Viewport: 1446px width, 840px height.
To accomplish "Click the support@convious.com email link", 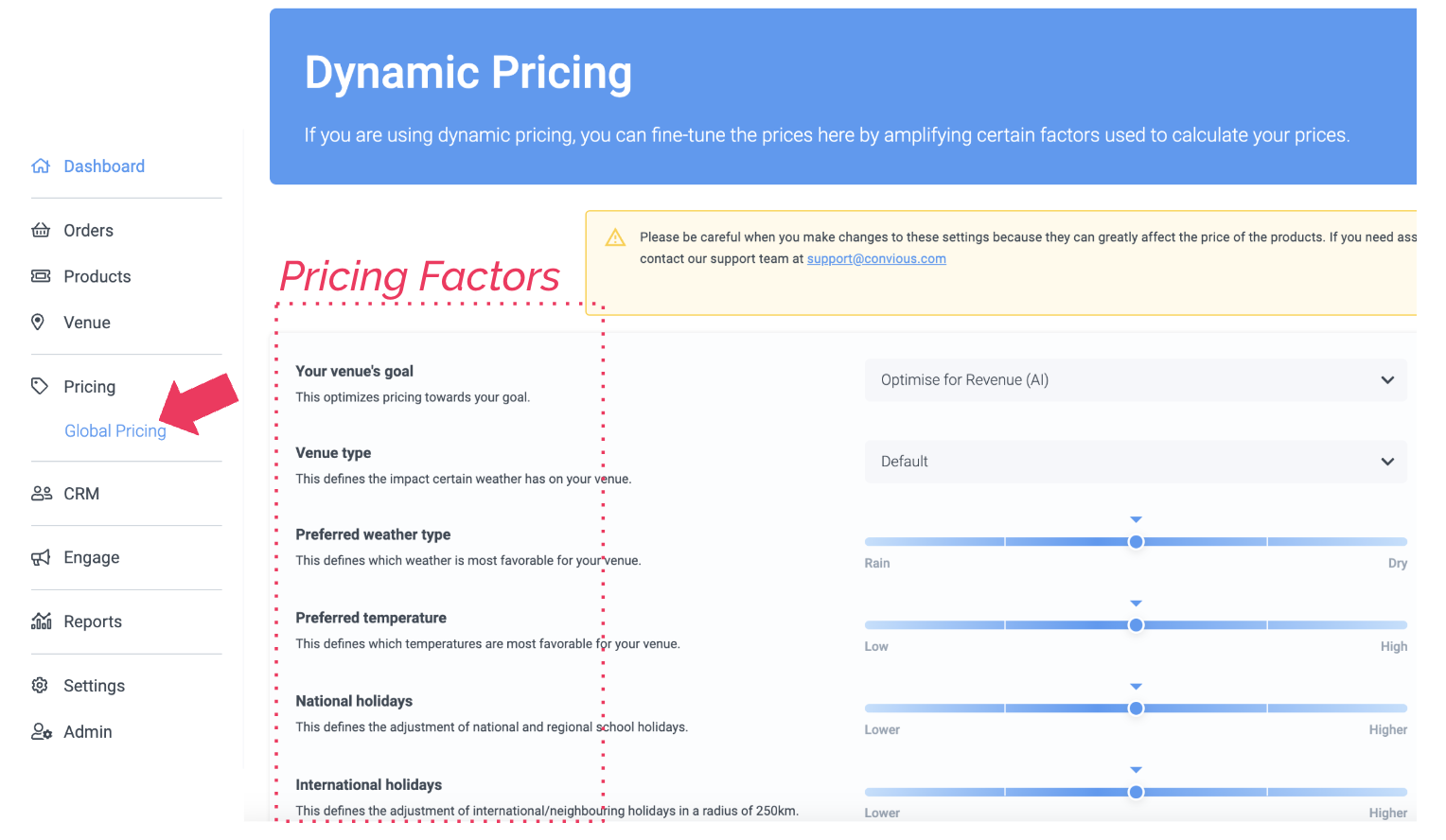I will coord(876,259).
